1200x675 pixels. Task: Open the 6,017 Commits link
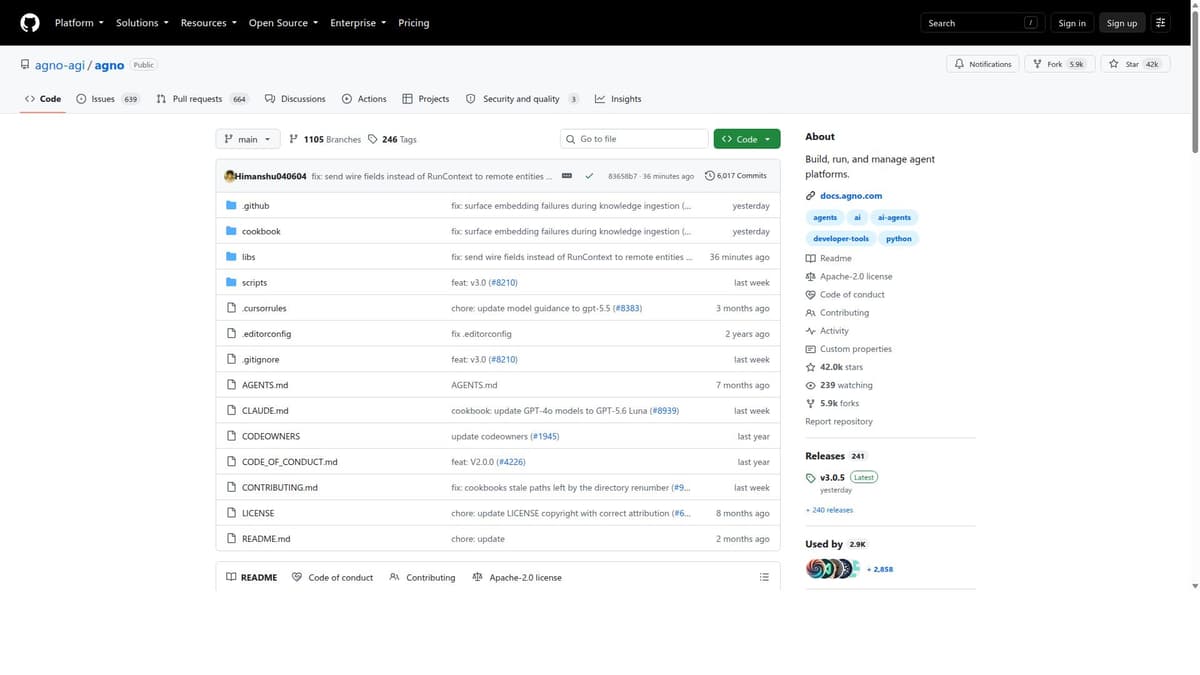736,176
